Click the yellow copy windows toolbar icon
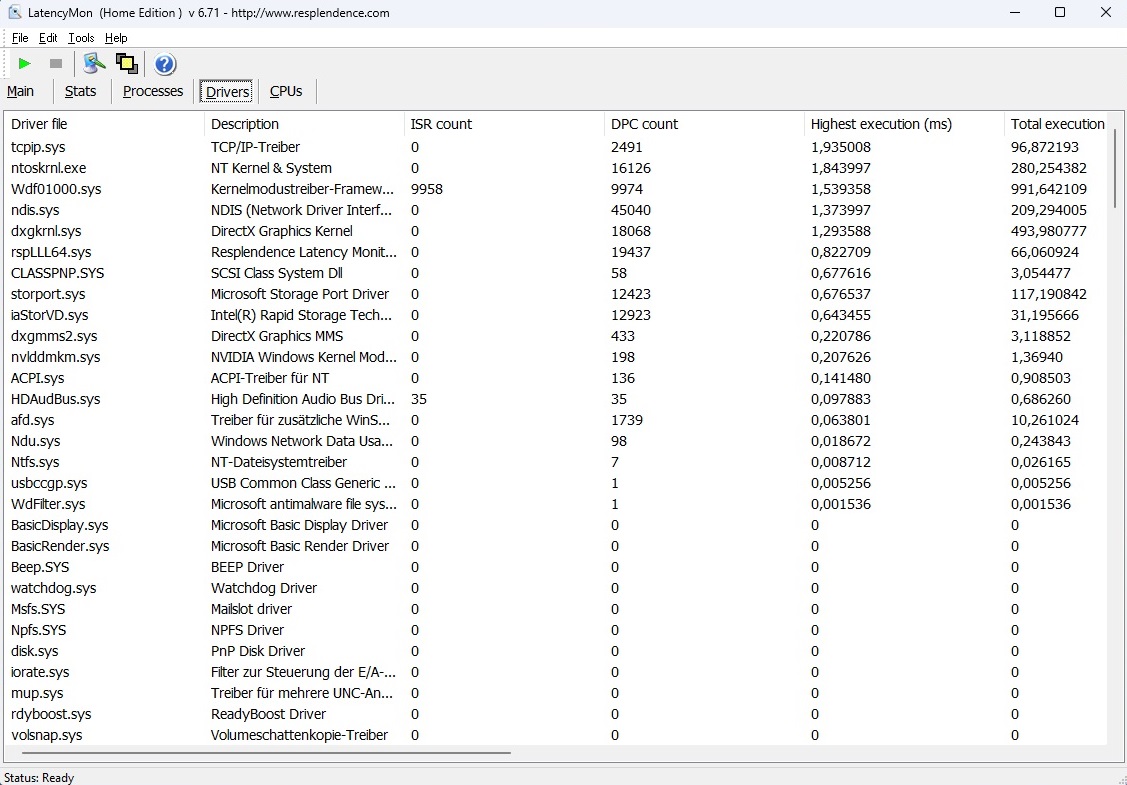The image size is (1127, 785). [x=127, y=64]
